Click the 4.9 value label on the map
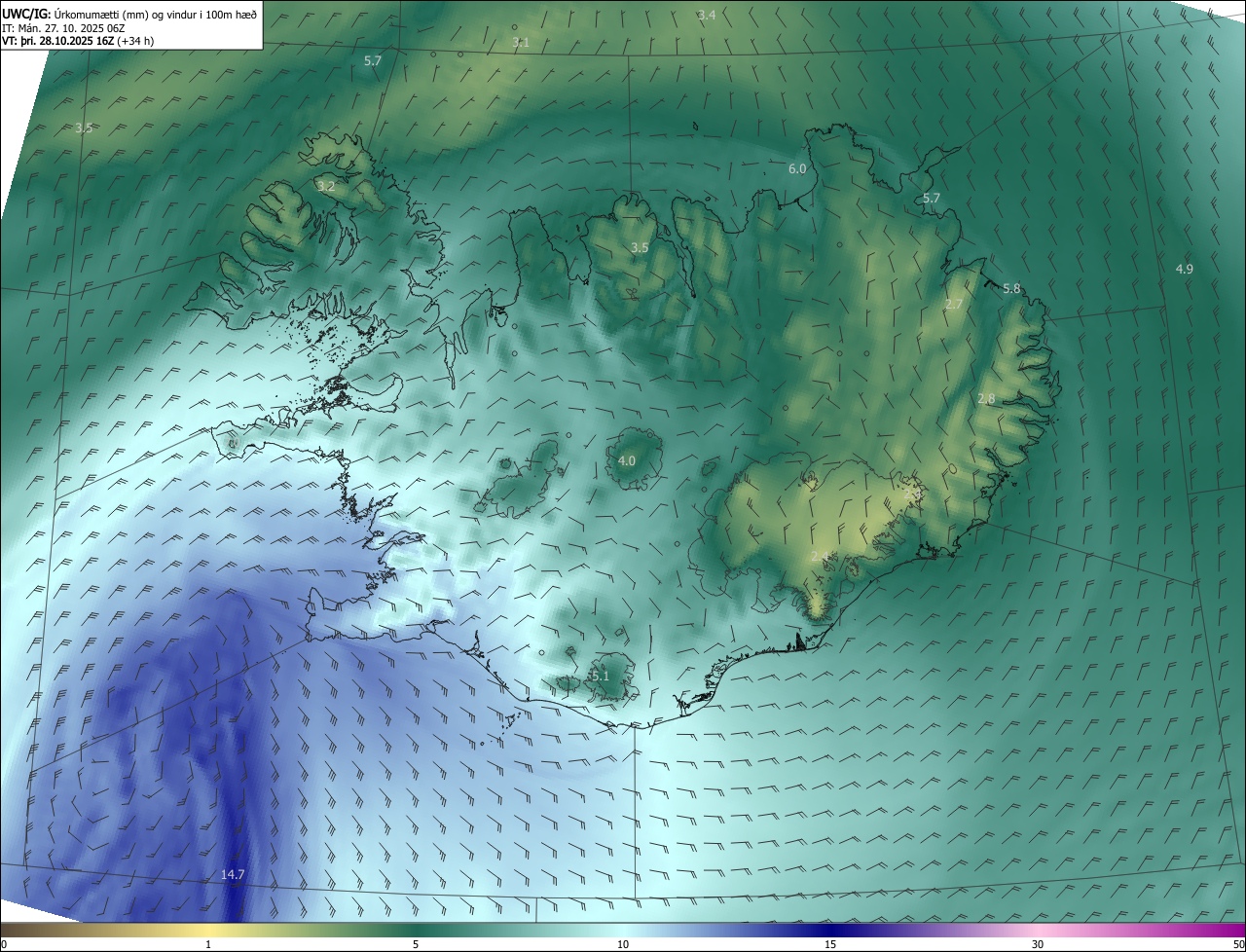This screenshot has width=1246, height=952. point(1185,270)
